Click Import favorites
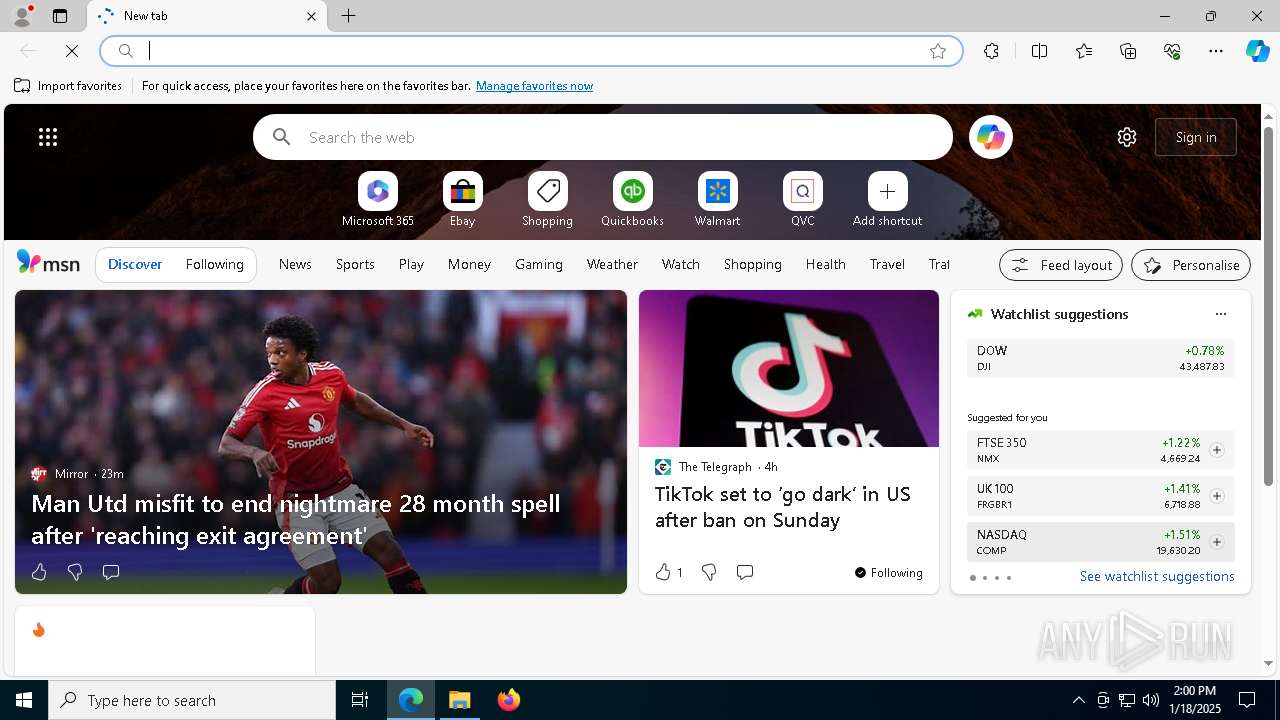The image size is (1280, 720). (68, 86)
